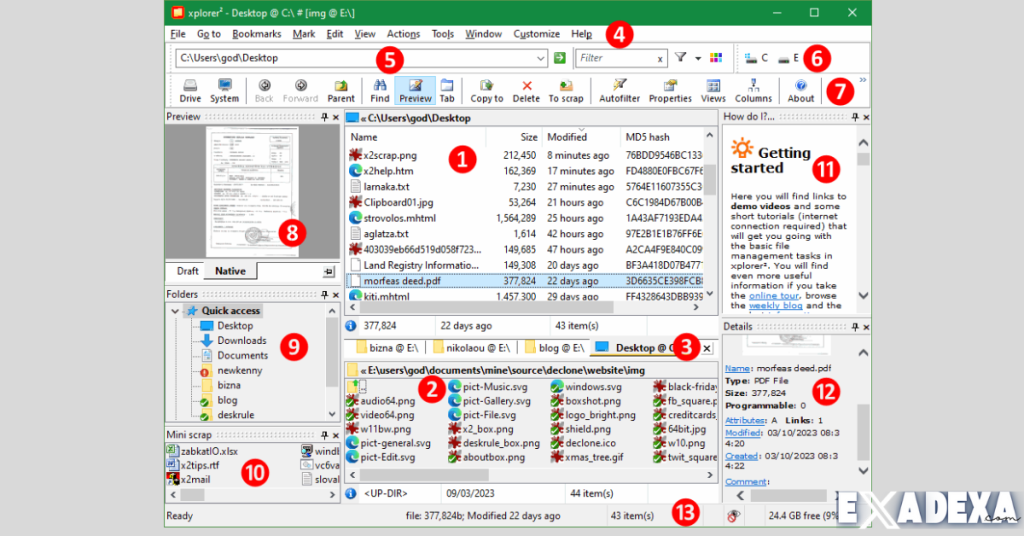Open the Columns toolbar icon
1024x536 pixels.
(753, 91)
